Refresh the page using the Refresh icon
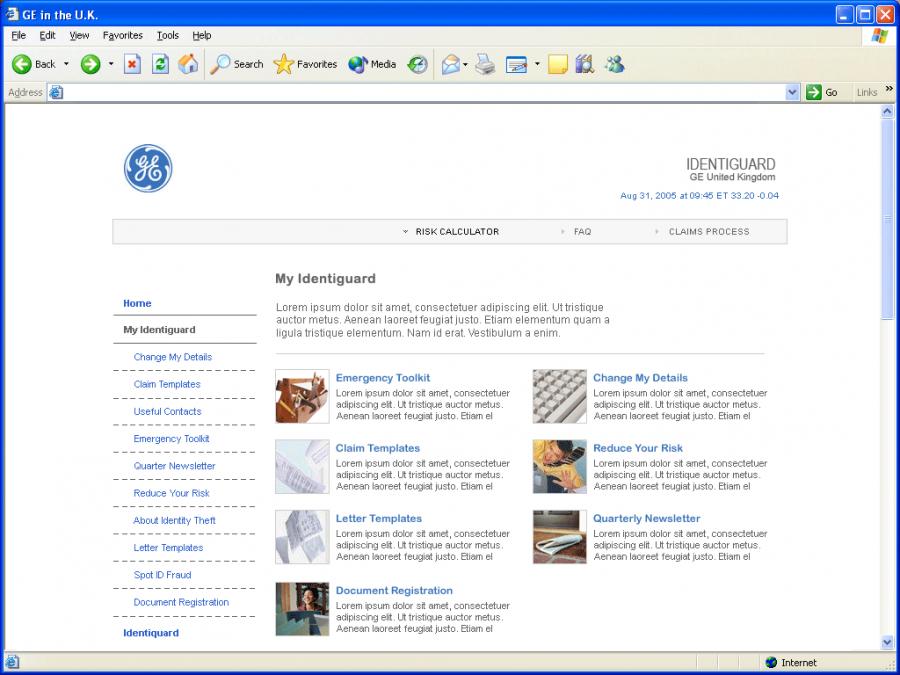 [x=160, y=64]
